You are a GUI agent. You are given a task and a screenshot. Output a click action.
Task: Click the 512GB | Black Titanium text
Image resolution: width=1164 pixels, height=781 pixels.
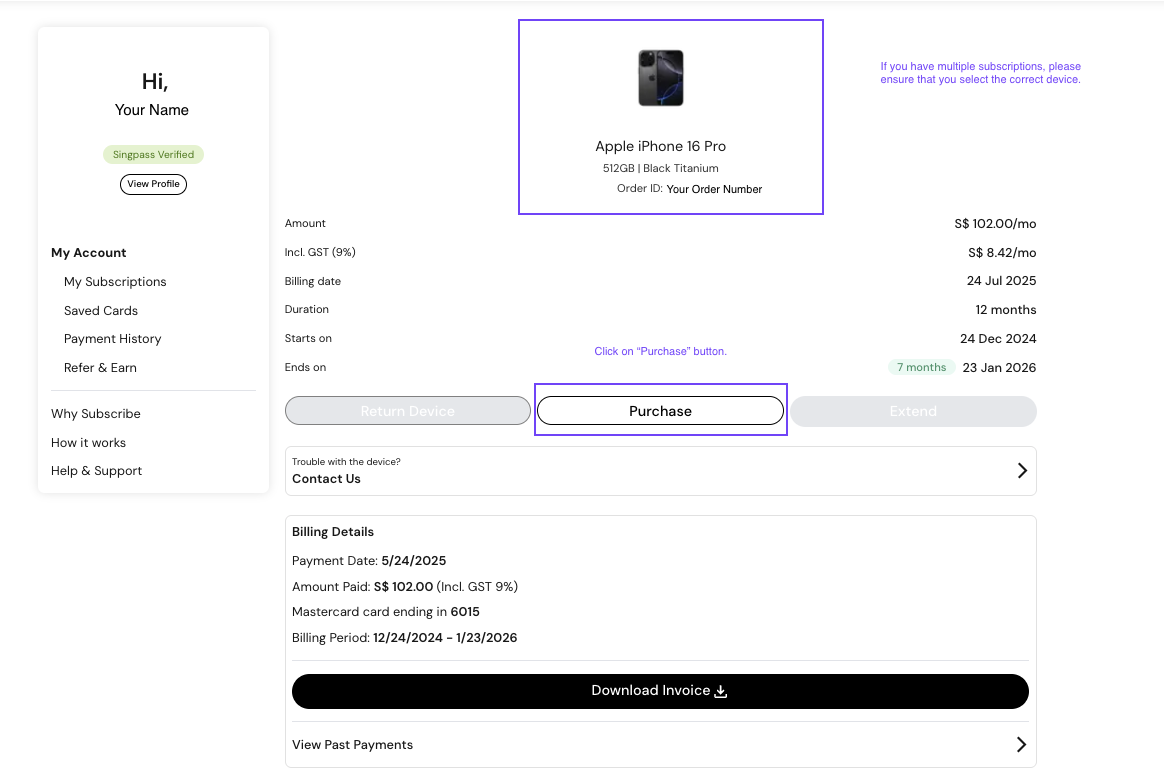point(661,168)
